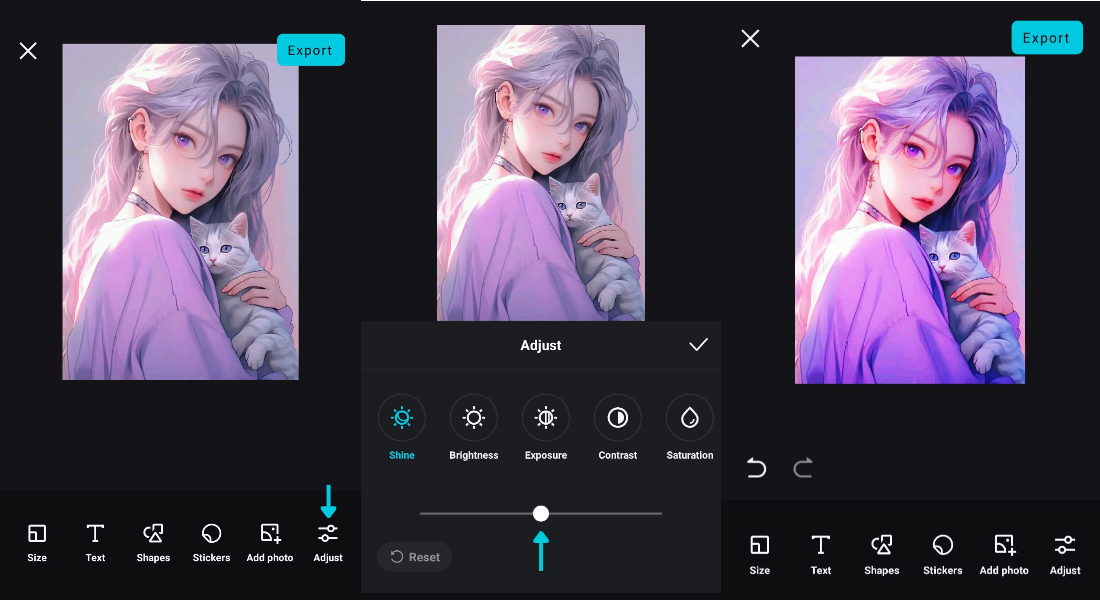Select the Brightness adjustment icon
The width and height of the screenshot is (1100, 600).
pos(473,417)
